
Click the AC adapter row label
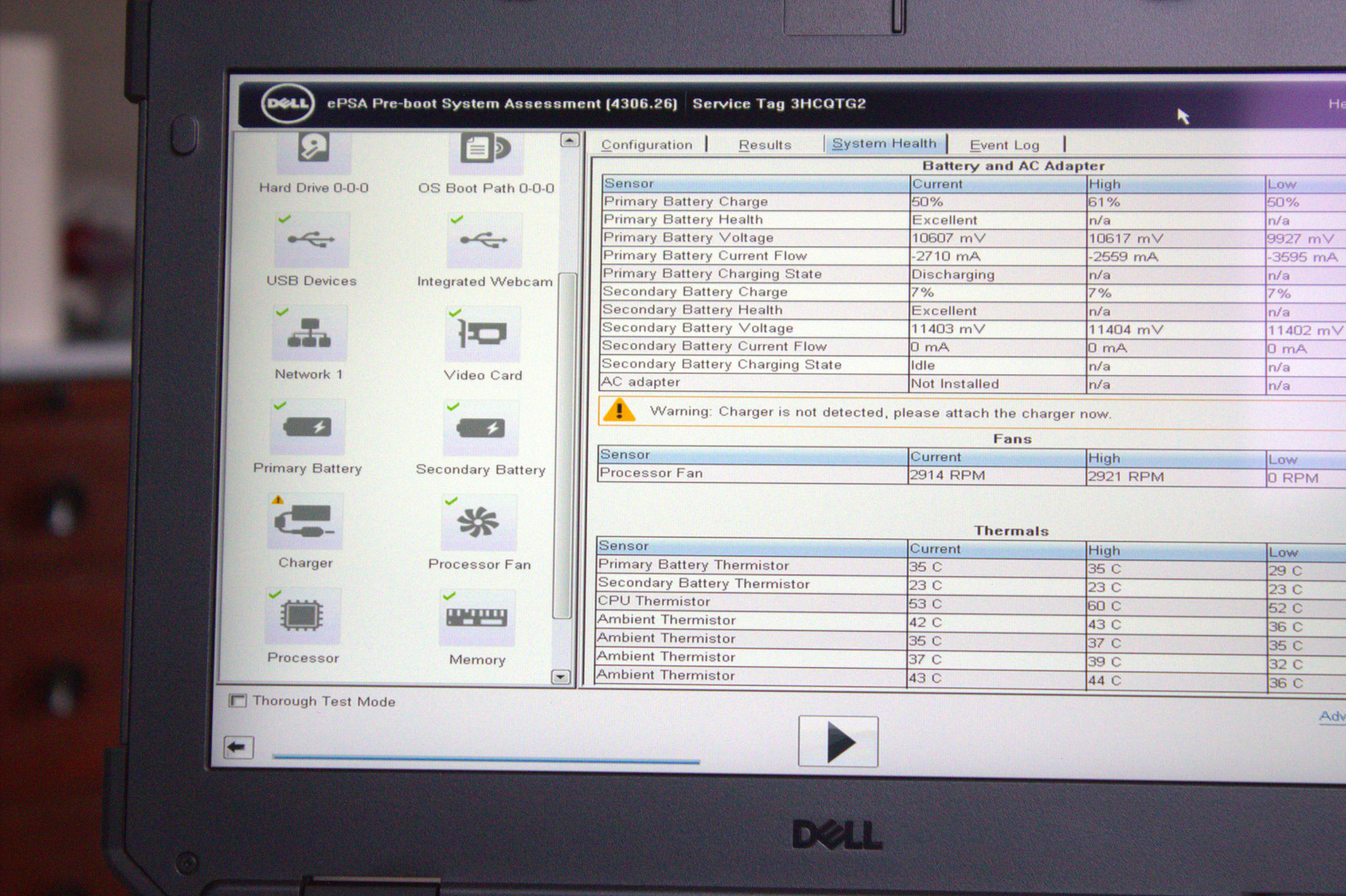coord(640,382)
